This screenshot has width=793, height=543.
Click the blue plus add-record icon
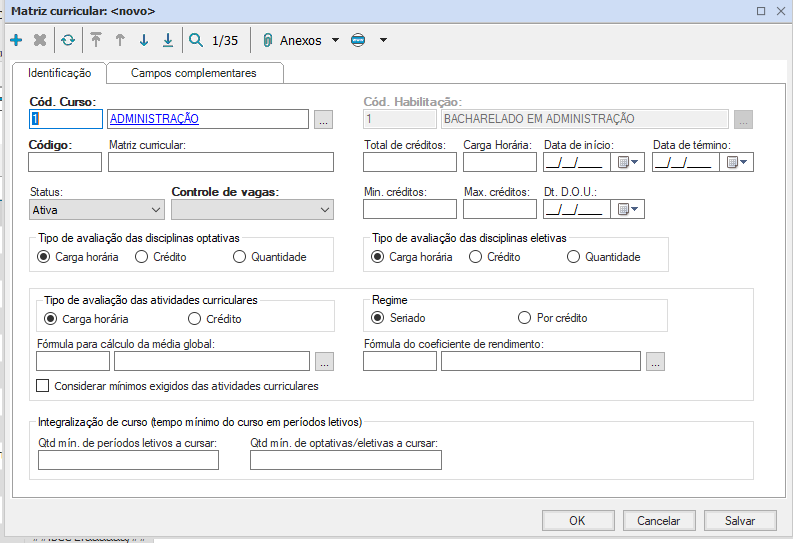pyautogui.click(x=15, y=41)
